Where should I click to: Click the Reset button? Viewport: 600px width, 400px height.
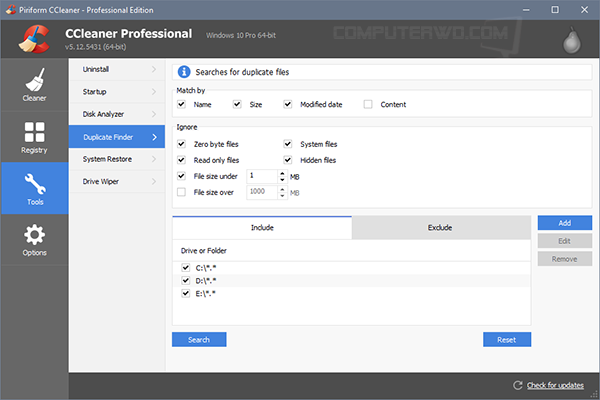[507, 340]
